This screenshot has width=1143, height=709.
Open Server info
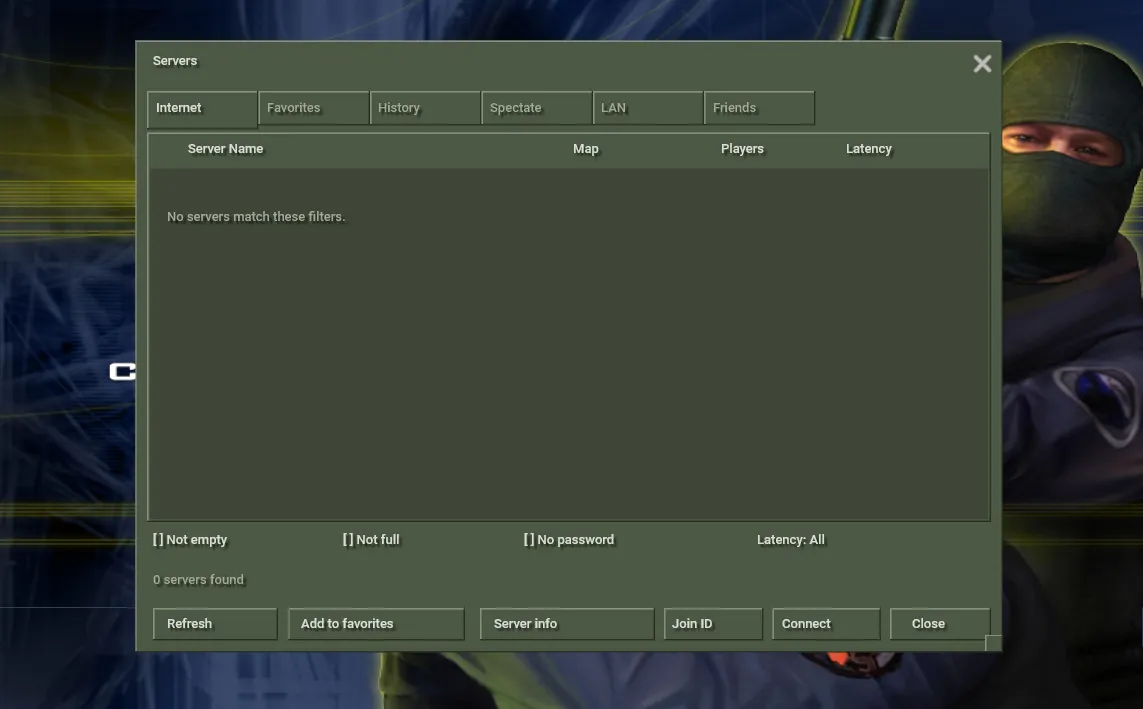pos(566,624)
